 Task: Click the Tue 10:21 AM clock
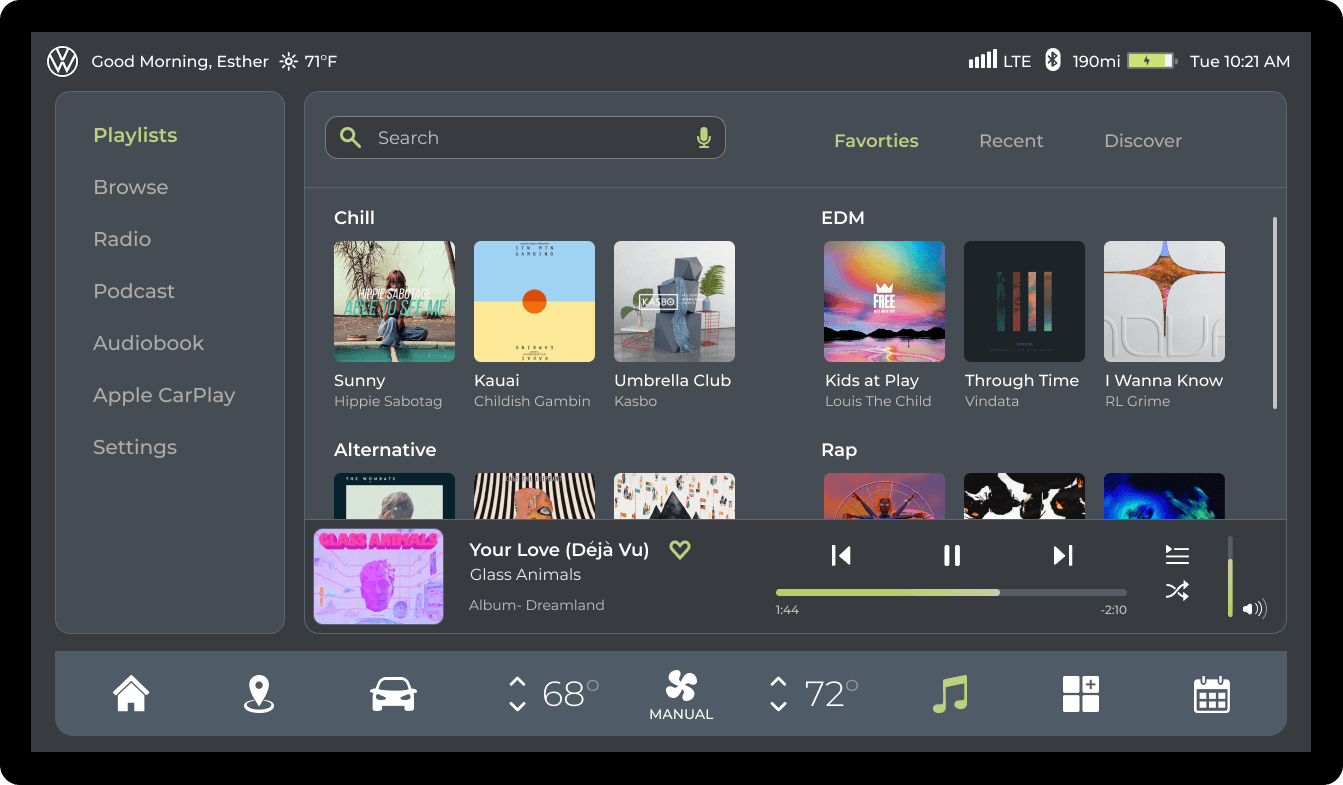(x=1240, y=61)
